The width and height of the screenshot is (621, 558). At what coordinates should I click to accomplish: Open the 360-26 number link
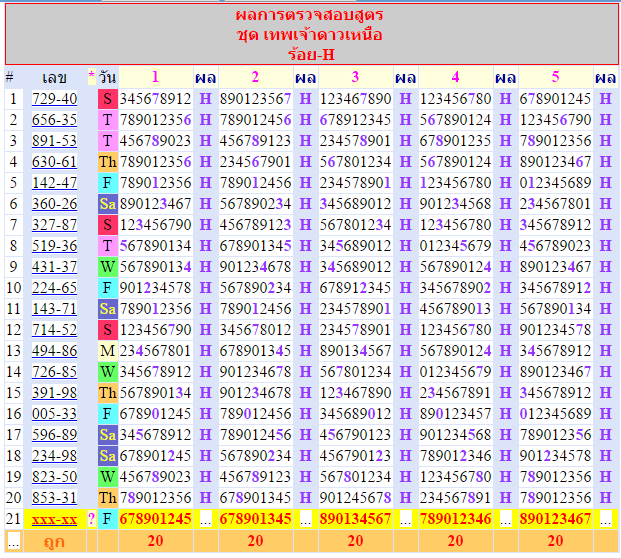point(54,204)
